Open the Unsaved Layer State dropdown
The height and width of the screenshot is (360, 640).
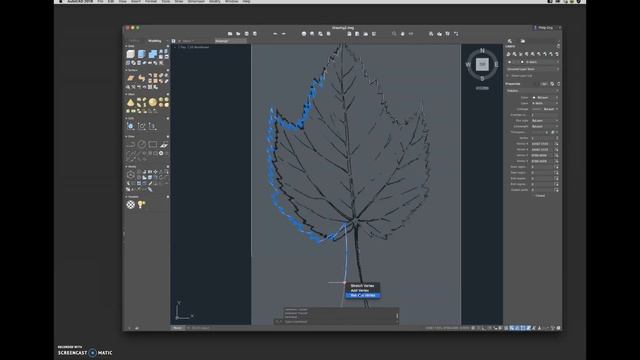pos(533,69)
